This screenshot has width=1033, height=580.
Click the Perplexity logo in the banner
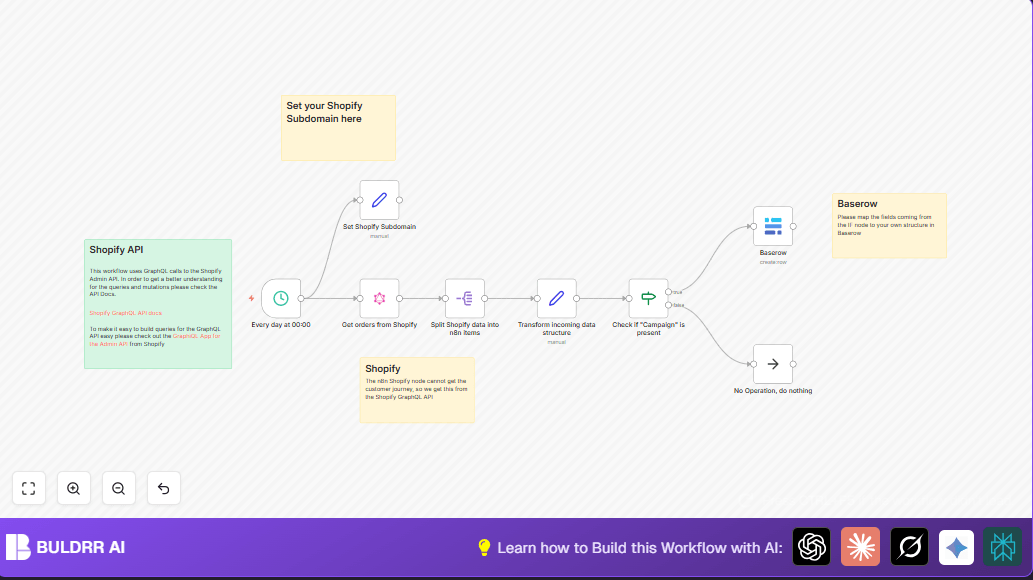point(1003,547)
